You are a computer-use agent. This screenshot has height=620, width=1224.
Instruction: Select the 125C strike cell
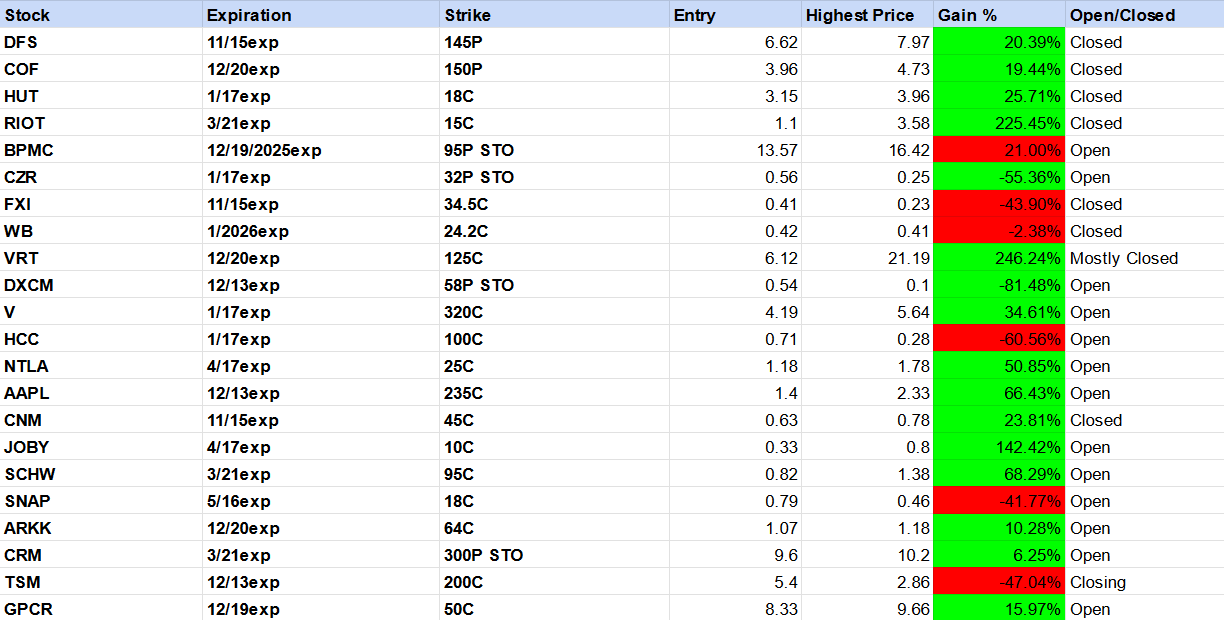(x=555, y=258)
